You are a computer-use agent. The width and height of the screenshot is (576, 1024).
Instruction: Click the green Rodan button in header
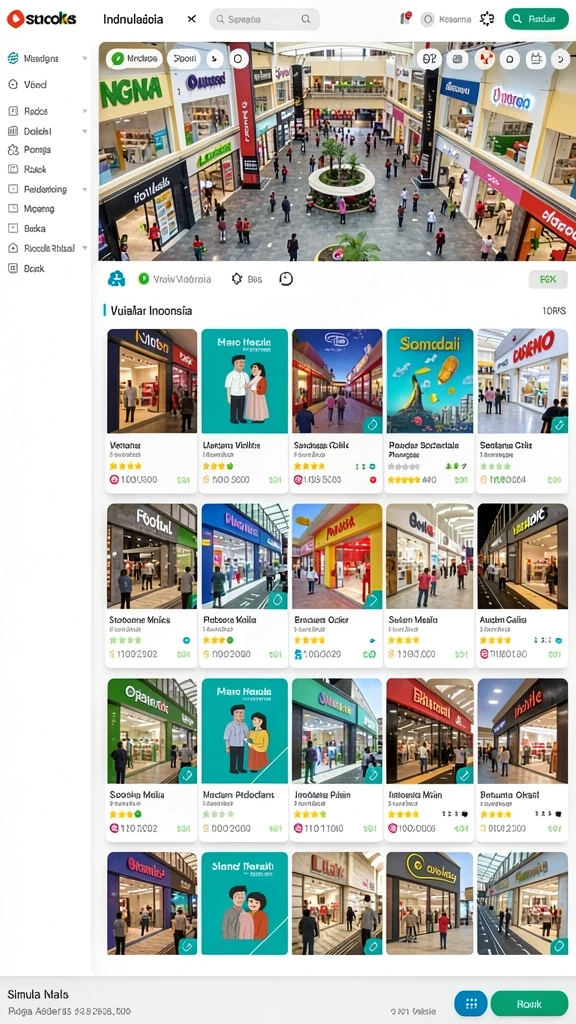click(536, 19)
